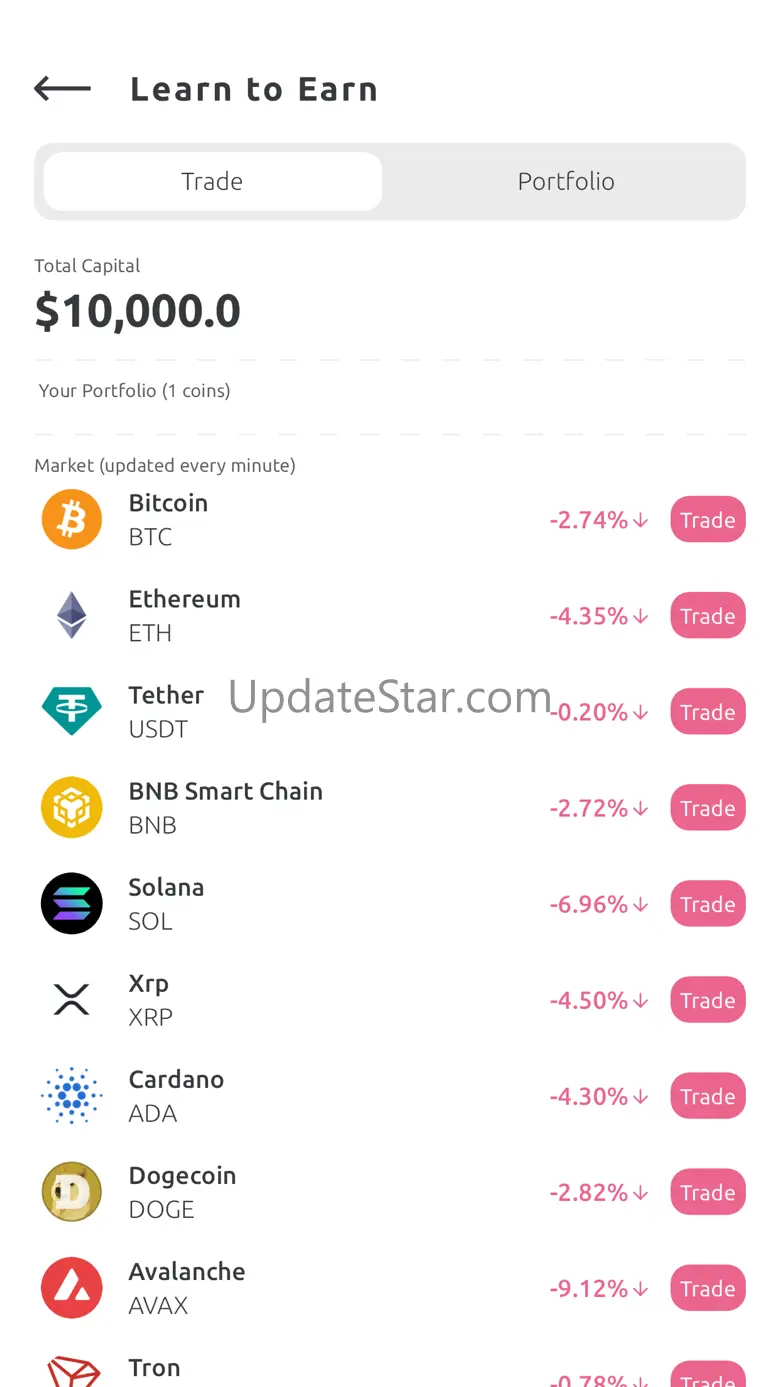Click the BNB Smart Chain logo
Screen dimensions: 780x1387
[72, 807]
